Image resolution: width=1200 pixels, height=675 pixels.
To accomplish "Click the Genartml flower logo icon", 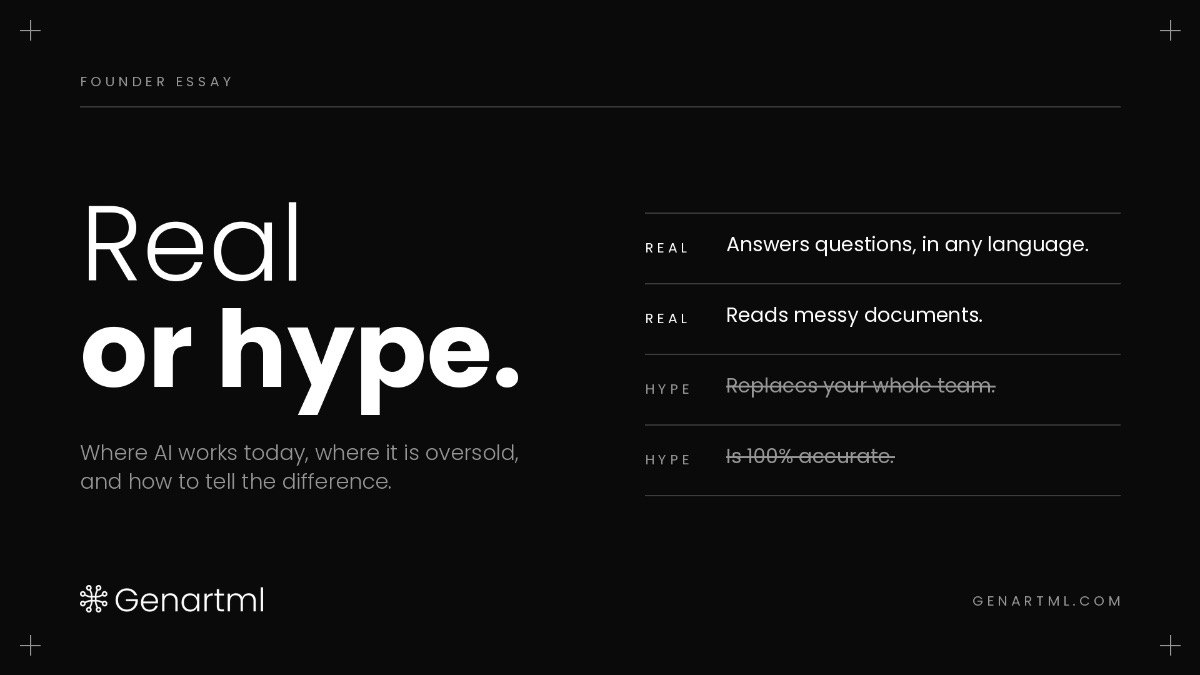I will (x=94, y=599).
